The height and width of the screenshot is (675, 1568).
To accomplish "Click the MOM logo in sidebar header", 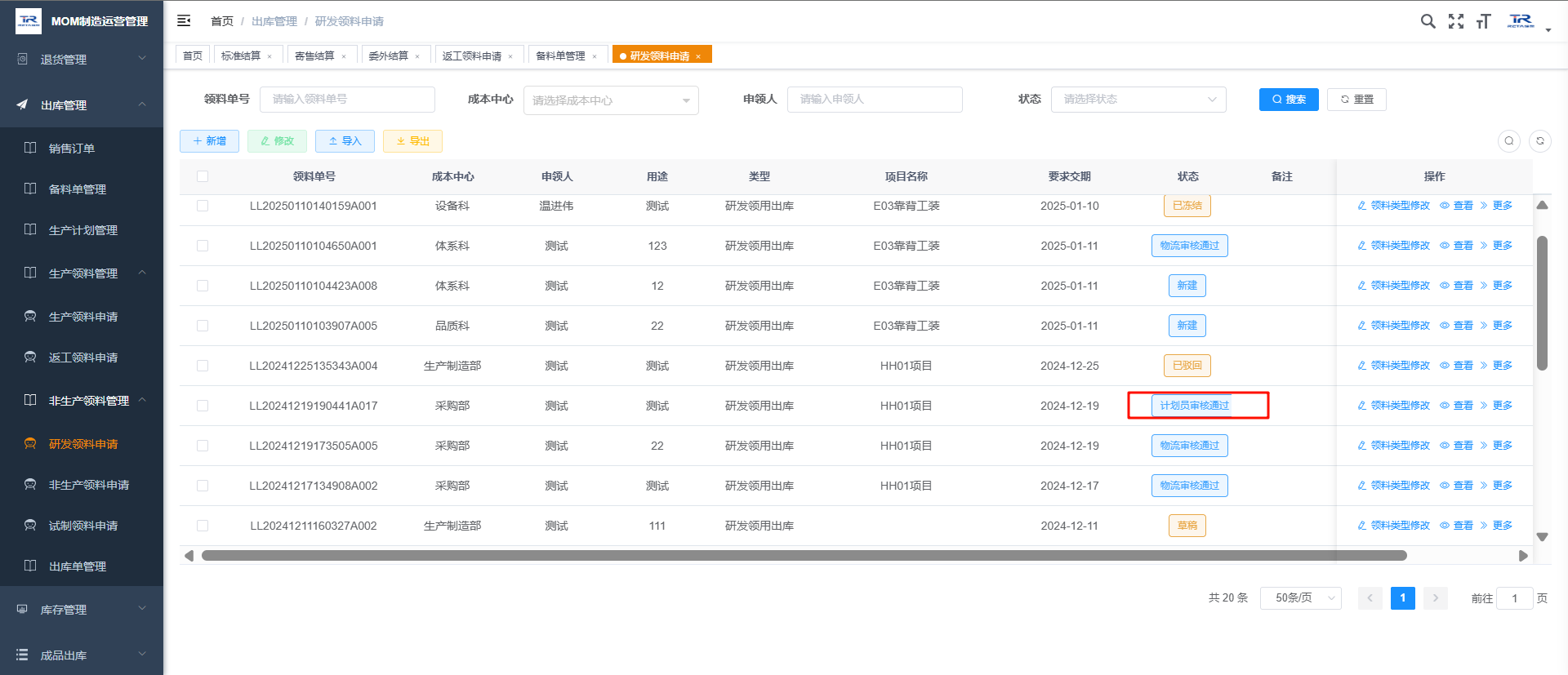I will point(29,20).
